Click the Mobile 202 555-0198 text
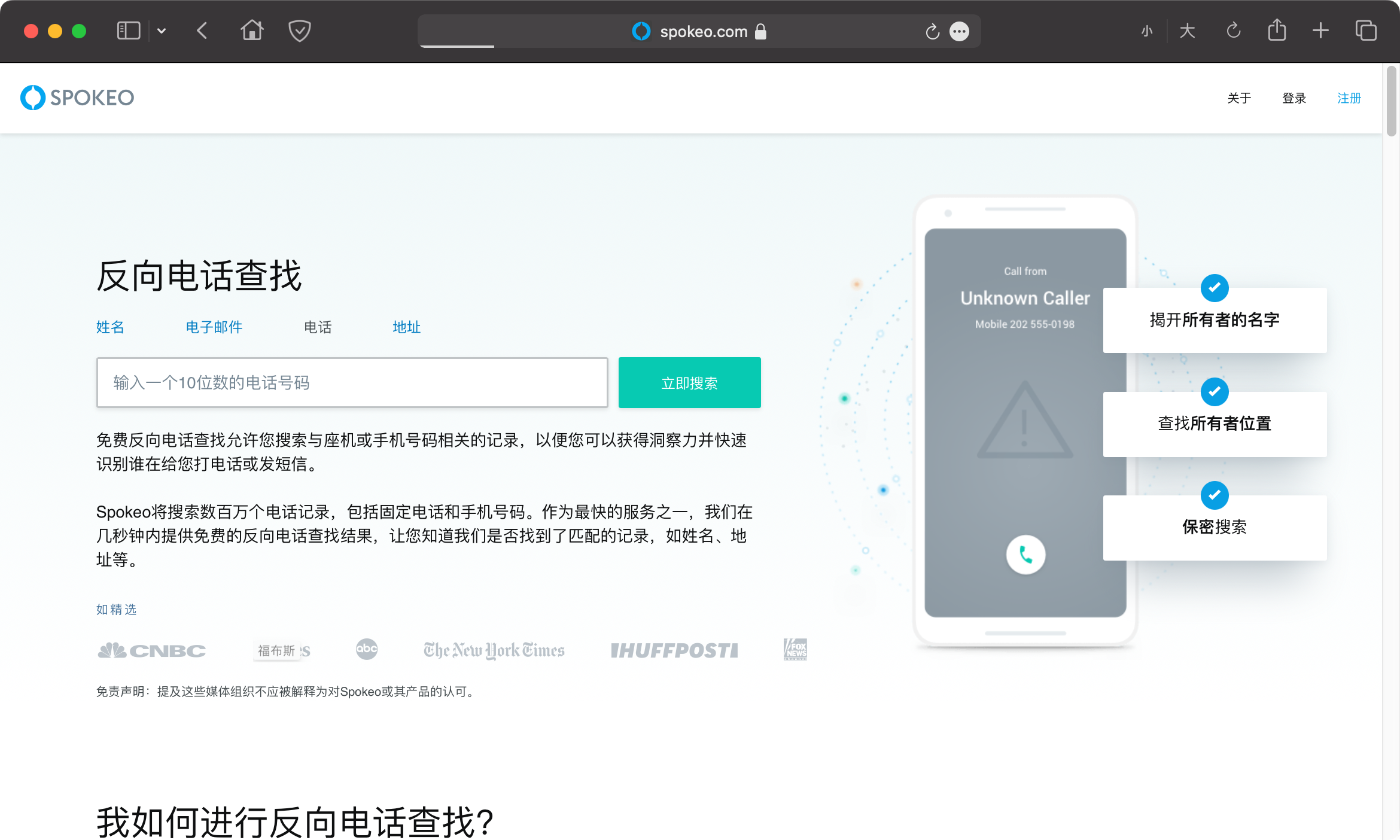This screenshot has width=1400, height=840. (1025, 324)
